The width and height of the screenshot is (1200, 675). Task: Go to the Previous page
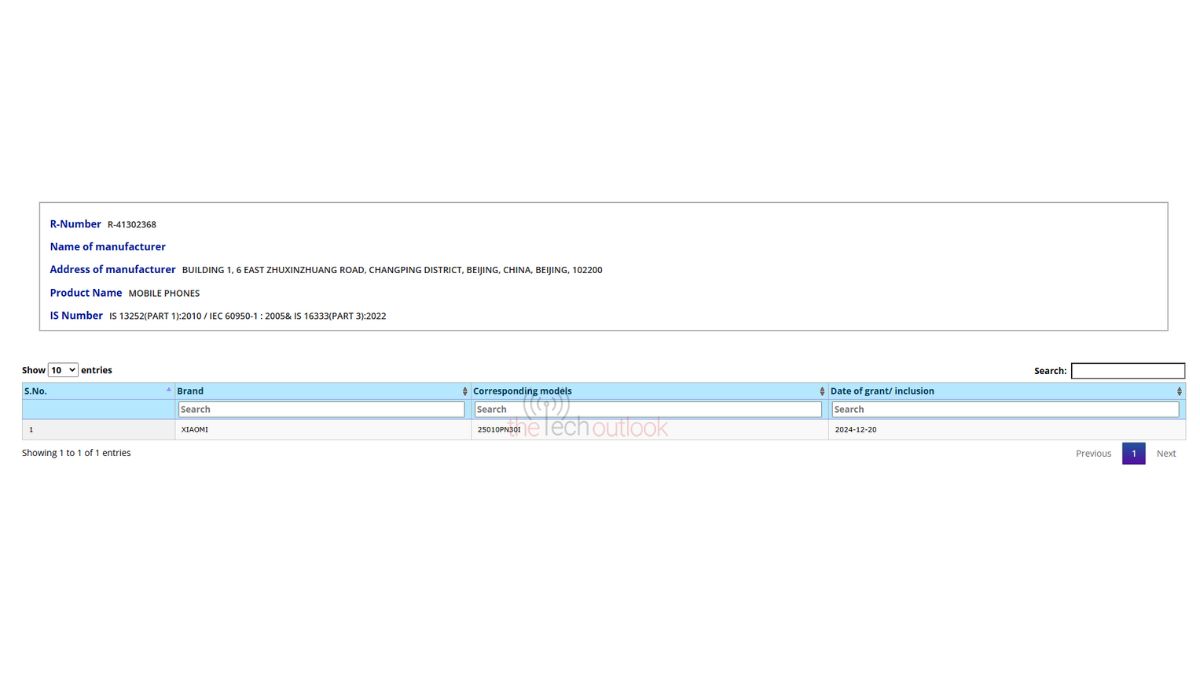pyautogui.click(x=1093, y=454)
